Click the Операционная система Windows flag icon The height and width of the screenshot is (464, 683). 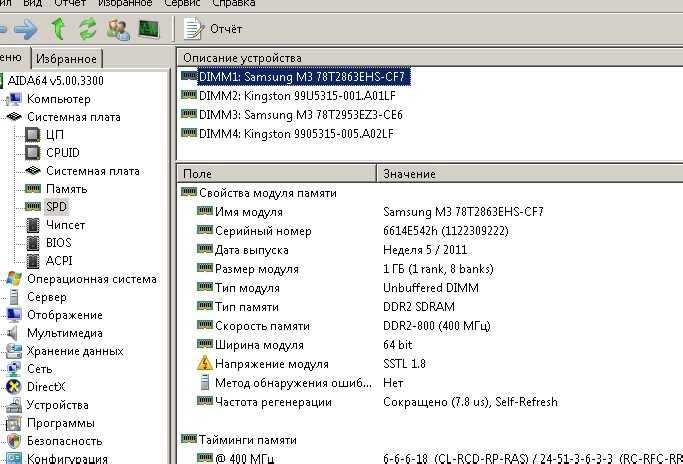14,279
